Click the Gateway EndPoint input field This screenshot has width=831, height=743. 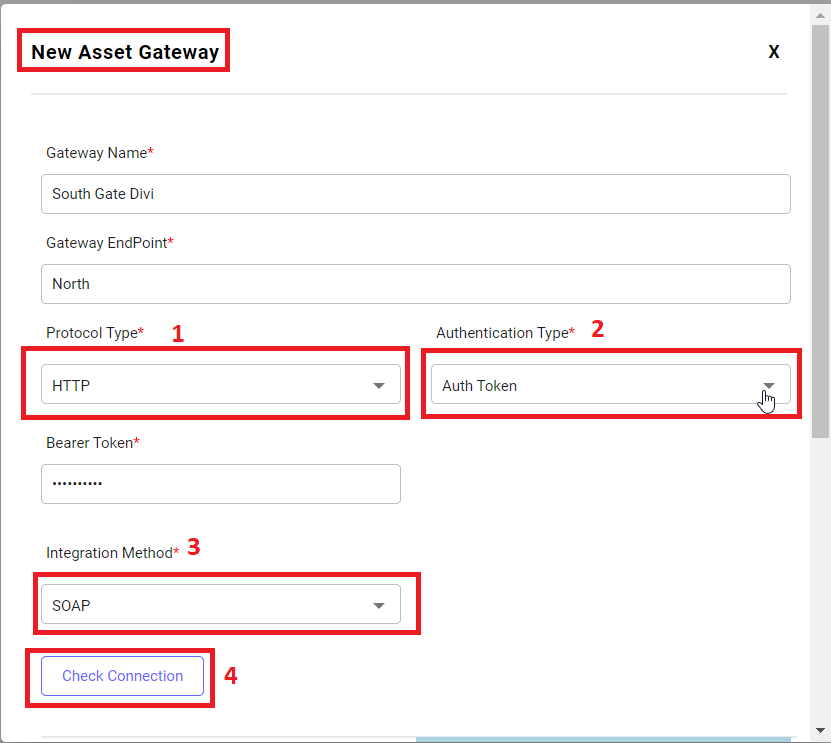point(416,284)
